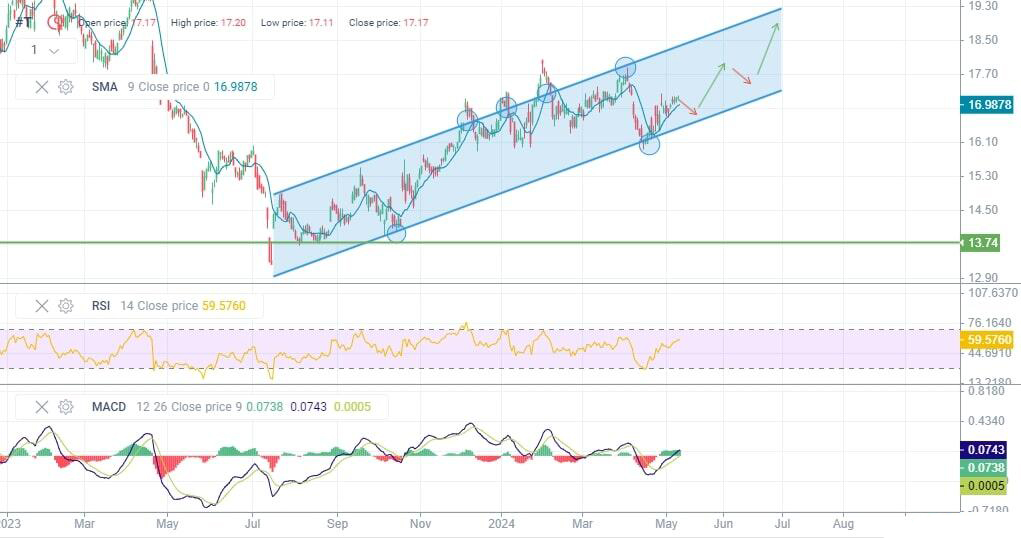Click the 15.30 price axis label

pyautogui.click(x=983, y=176)
